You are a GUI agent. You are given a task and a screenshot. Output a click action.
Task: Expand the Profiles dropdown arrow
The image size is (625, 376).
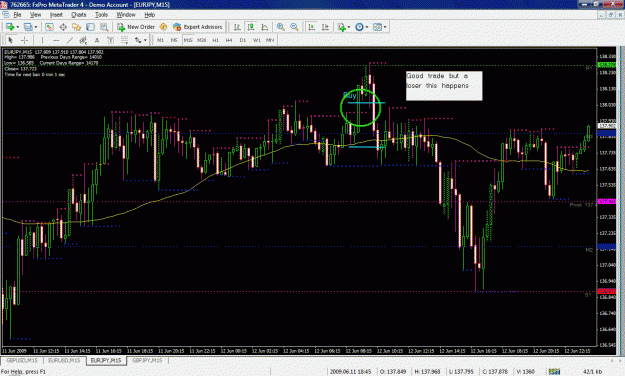[x=36, y=27]
